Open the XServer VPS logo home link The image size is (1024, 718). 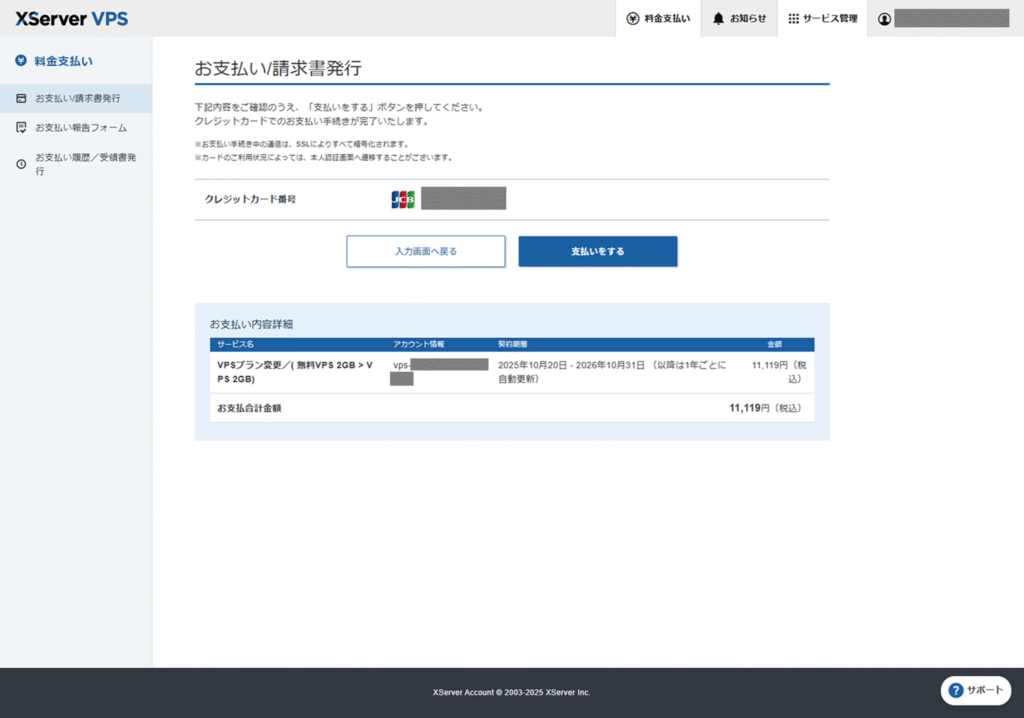click(71, 18)
